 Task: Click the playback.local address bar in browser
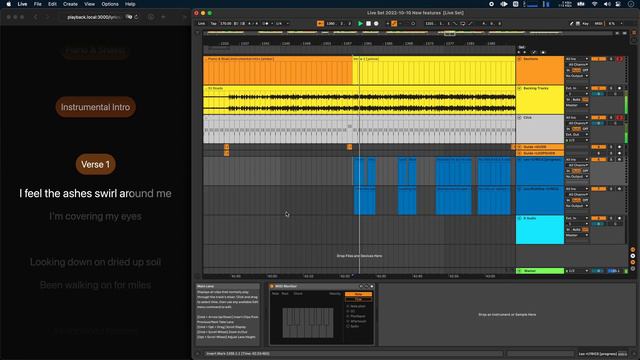(x=94, y=17)
